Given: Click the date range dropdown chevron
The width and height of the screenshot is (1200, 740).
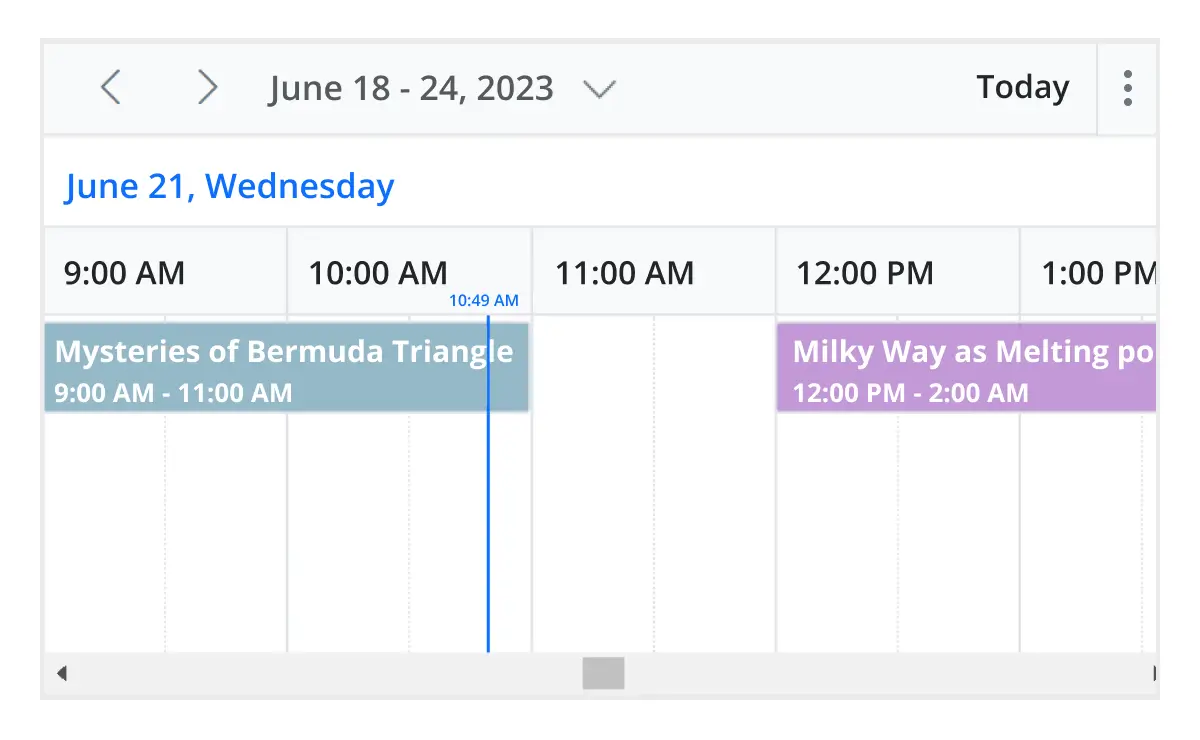Looking at the screenshot, I should point(599,89).
